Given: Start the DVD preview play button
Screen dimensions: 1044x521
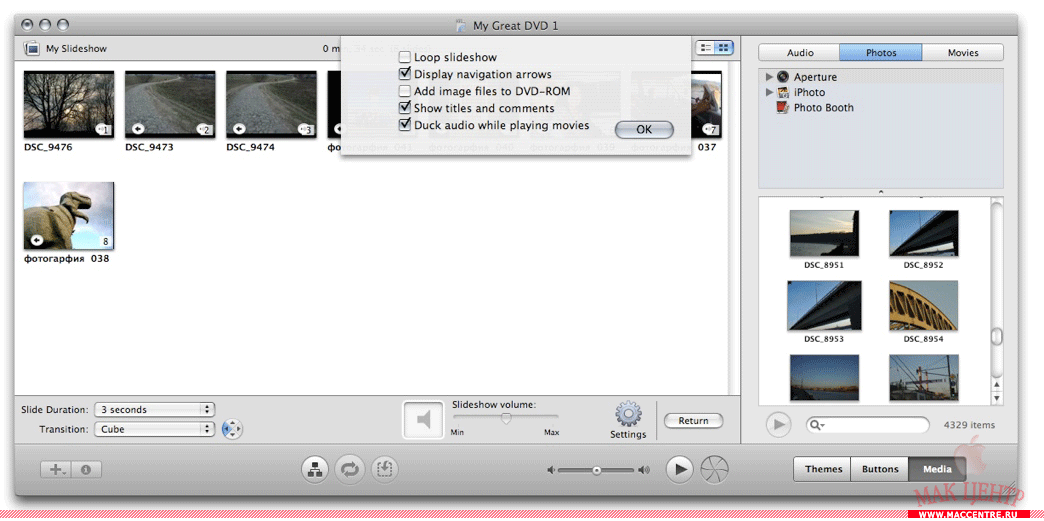Looking at the screenshot, I should [x=679, y=470].
